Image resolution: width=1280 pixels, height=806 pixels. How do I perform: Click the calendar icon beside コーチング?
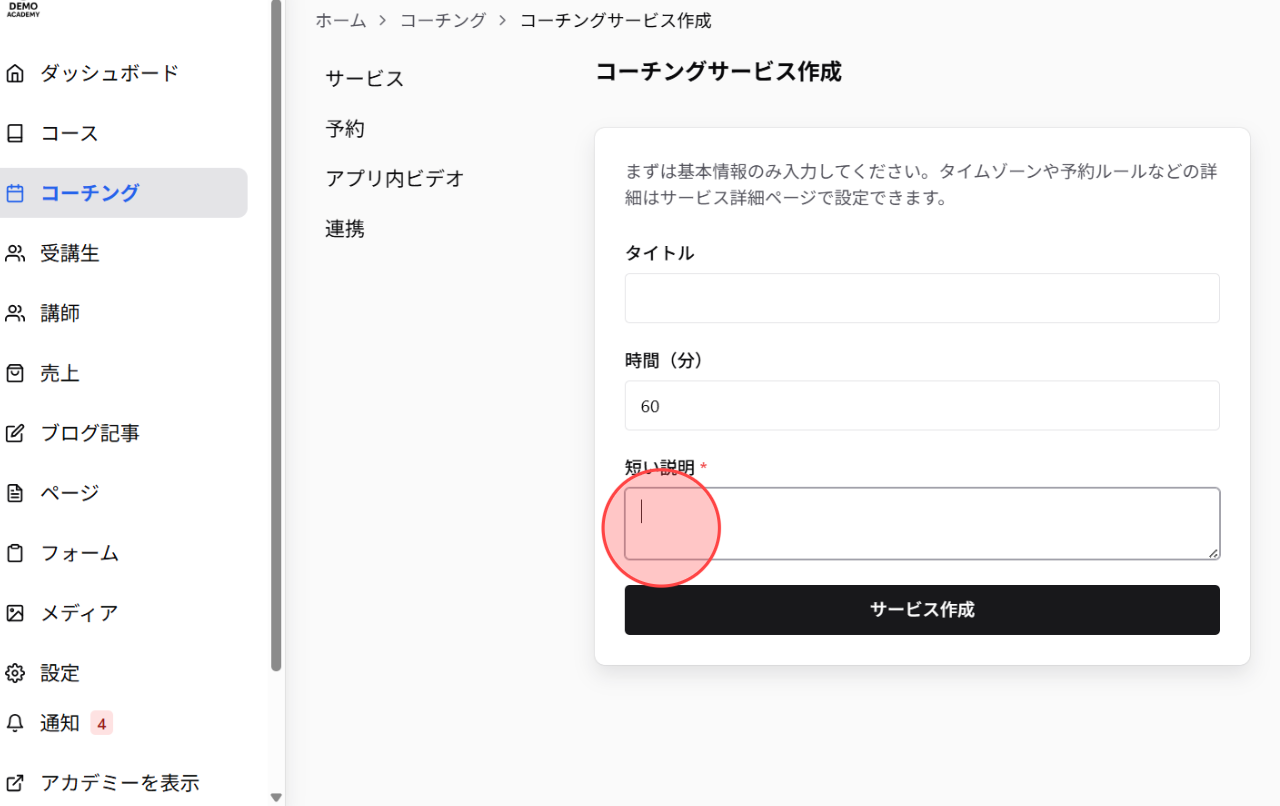coord(15,193)
